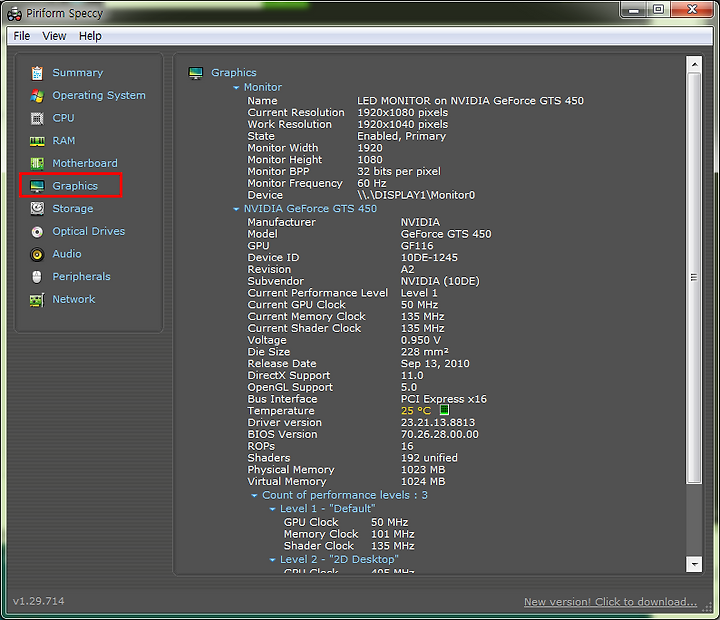This screenshot has height=620, width=720.
Task: Click the Monitor Frequency value 60 Hz
Action: 371,183
